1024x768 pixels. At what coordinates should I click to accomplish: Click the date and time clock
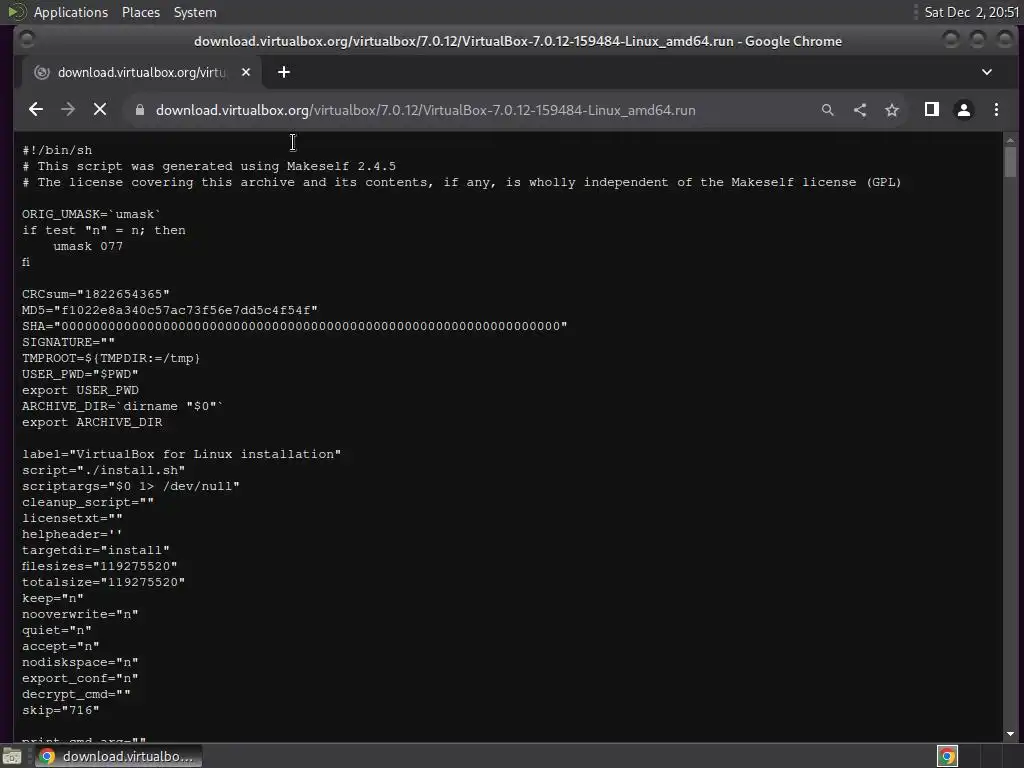(972, 12)
